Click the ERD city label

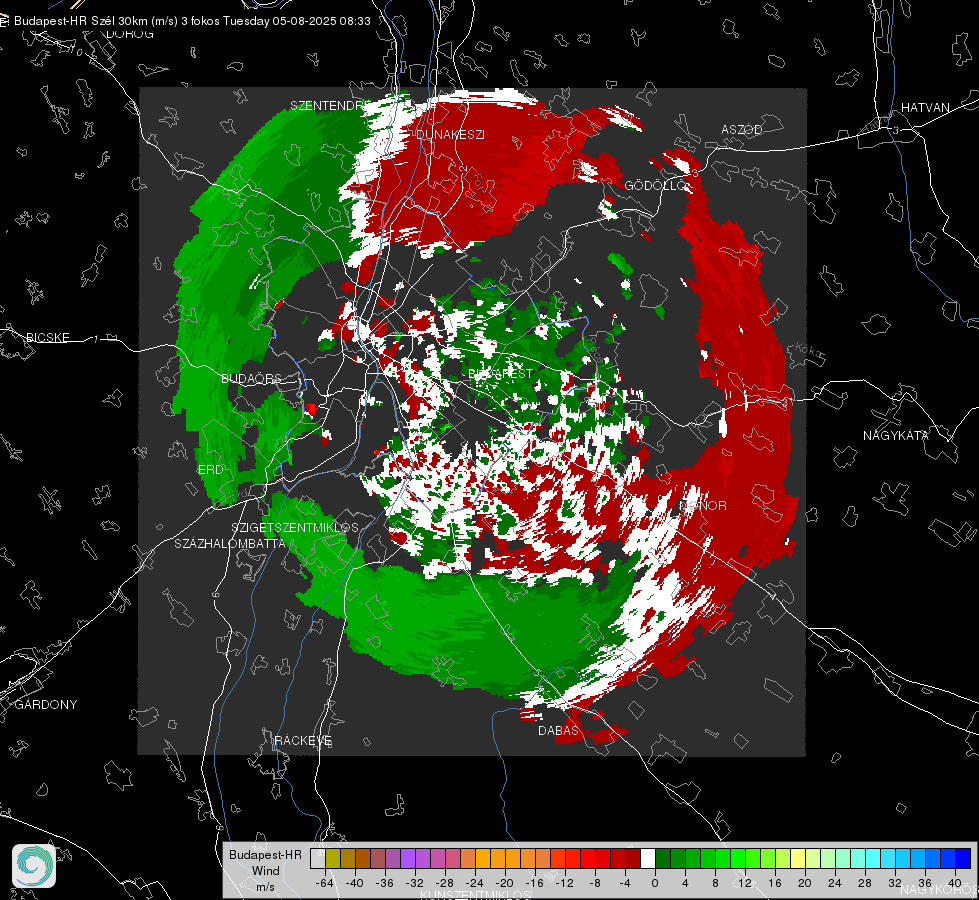[211, 470]
